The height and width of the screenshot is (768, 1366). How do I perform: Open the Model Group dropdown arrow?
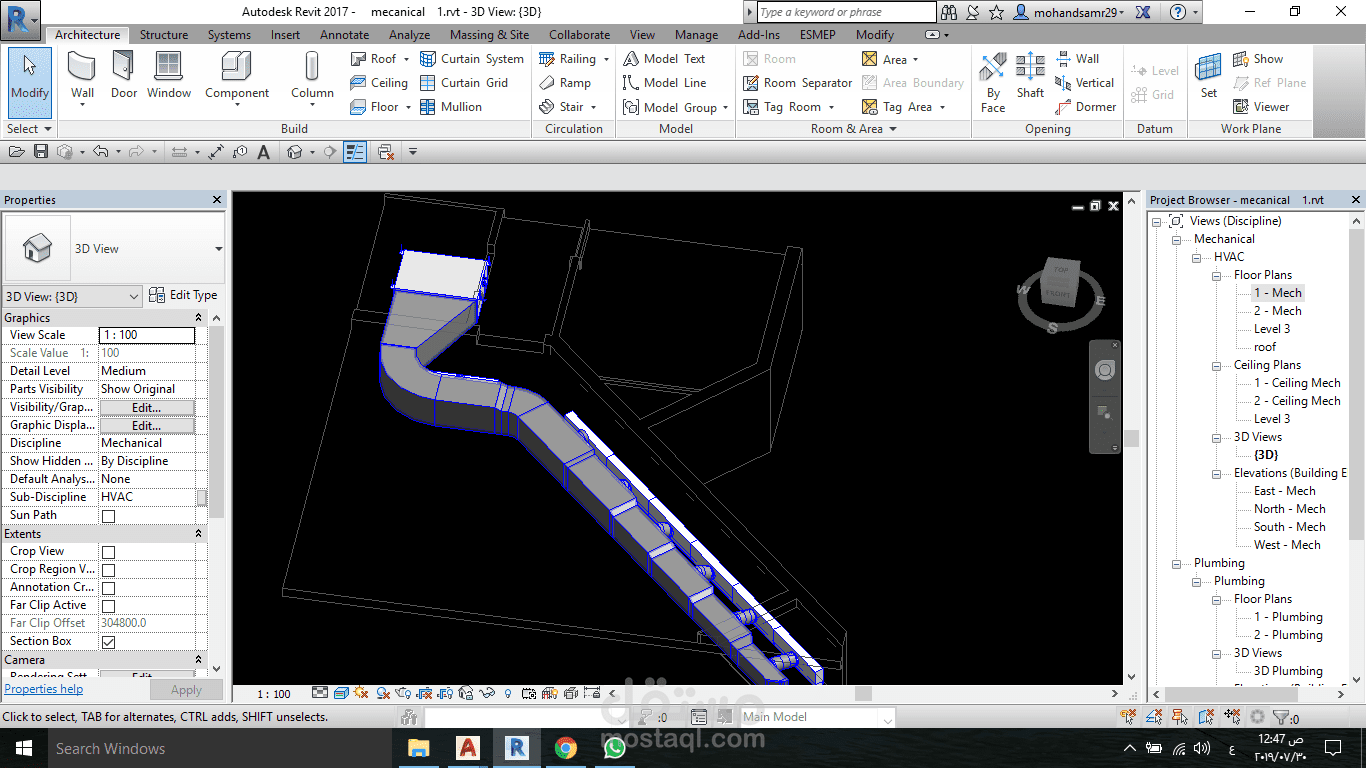725,108
